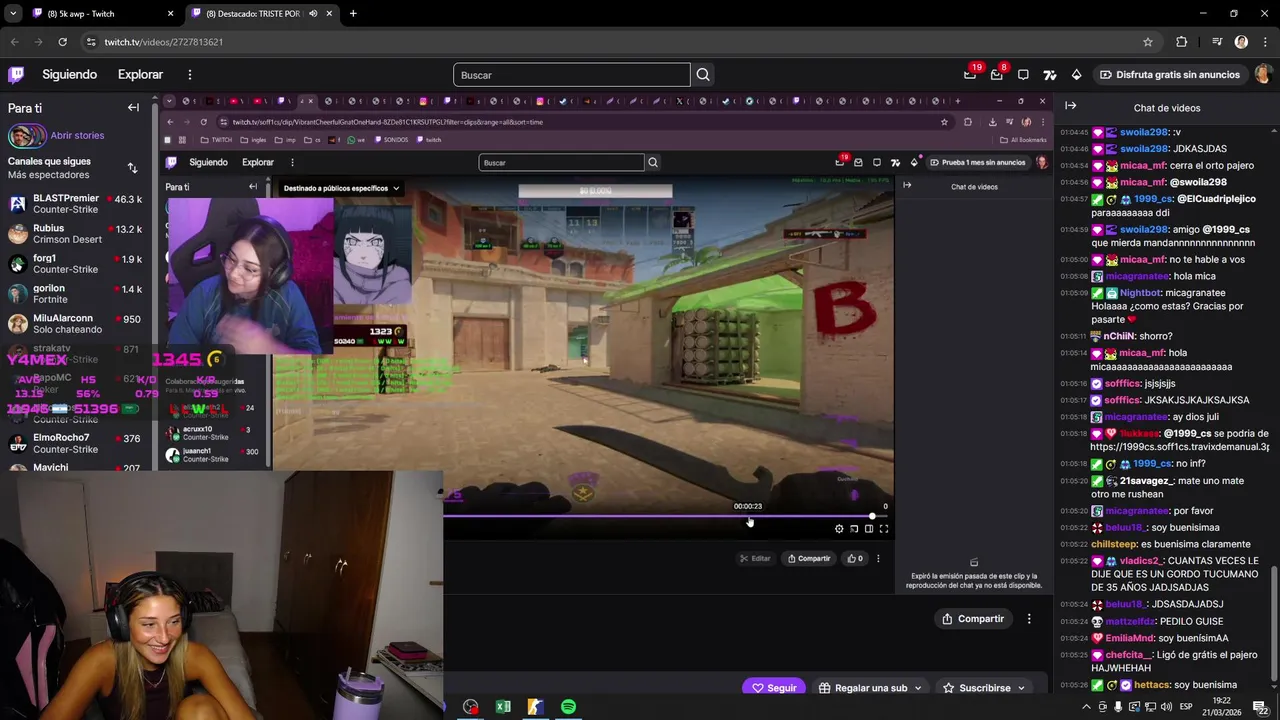Click the chat panel scrollbar

(1274, 625)
